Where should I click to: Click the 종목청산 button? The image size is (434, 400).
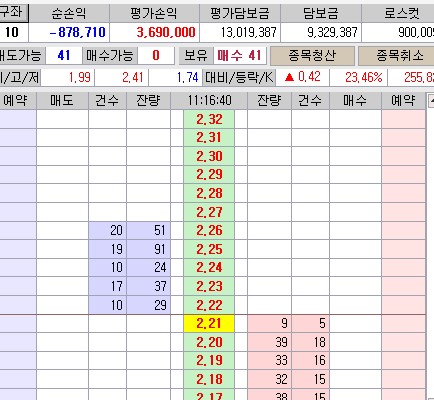[x=312, y=56]
